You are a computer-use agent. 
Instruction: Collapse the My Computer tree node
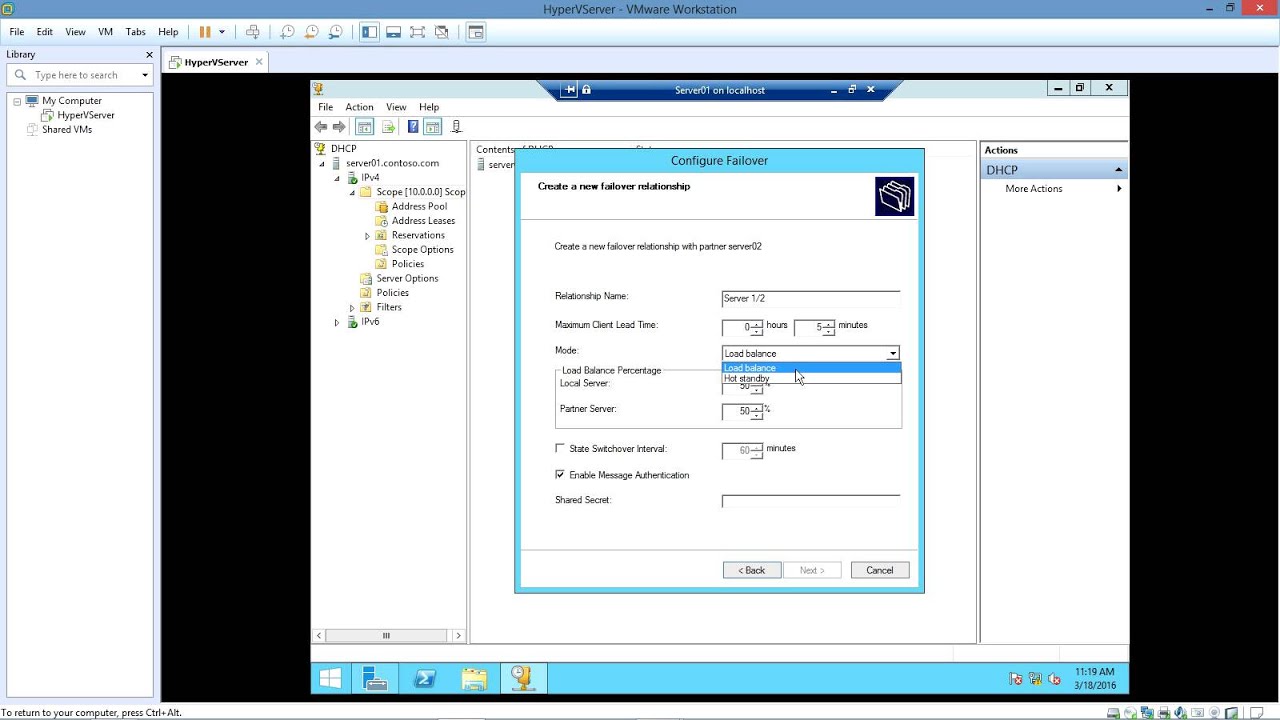click(x=17, y=101)
